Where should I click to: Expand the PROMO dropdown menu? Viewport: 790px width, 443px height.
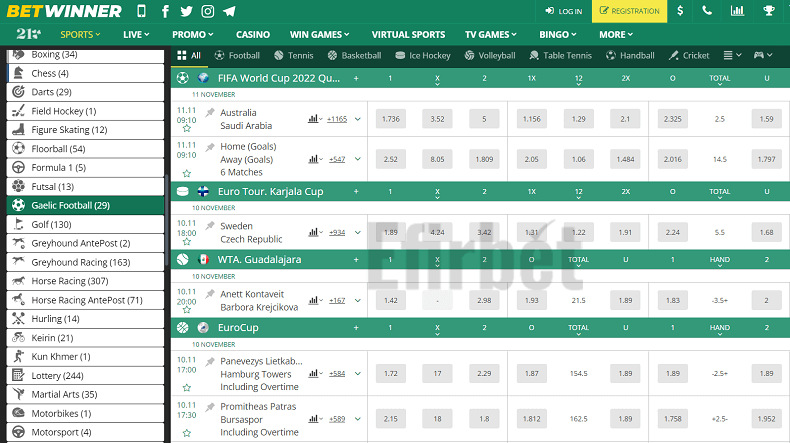[x=192, y=34]
